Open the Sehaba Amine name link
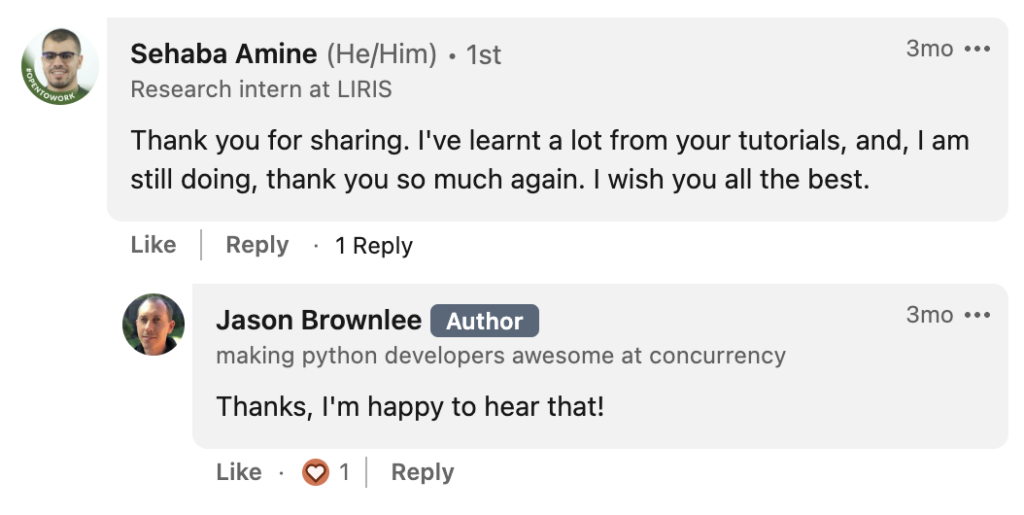 point(223,54)
